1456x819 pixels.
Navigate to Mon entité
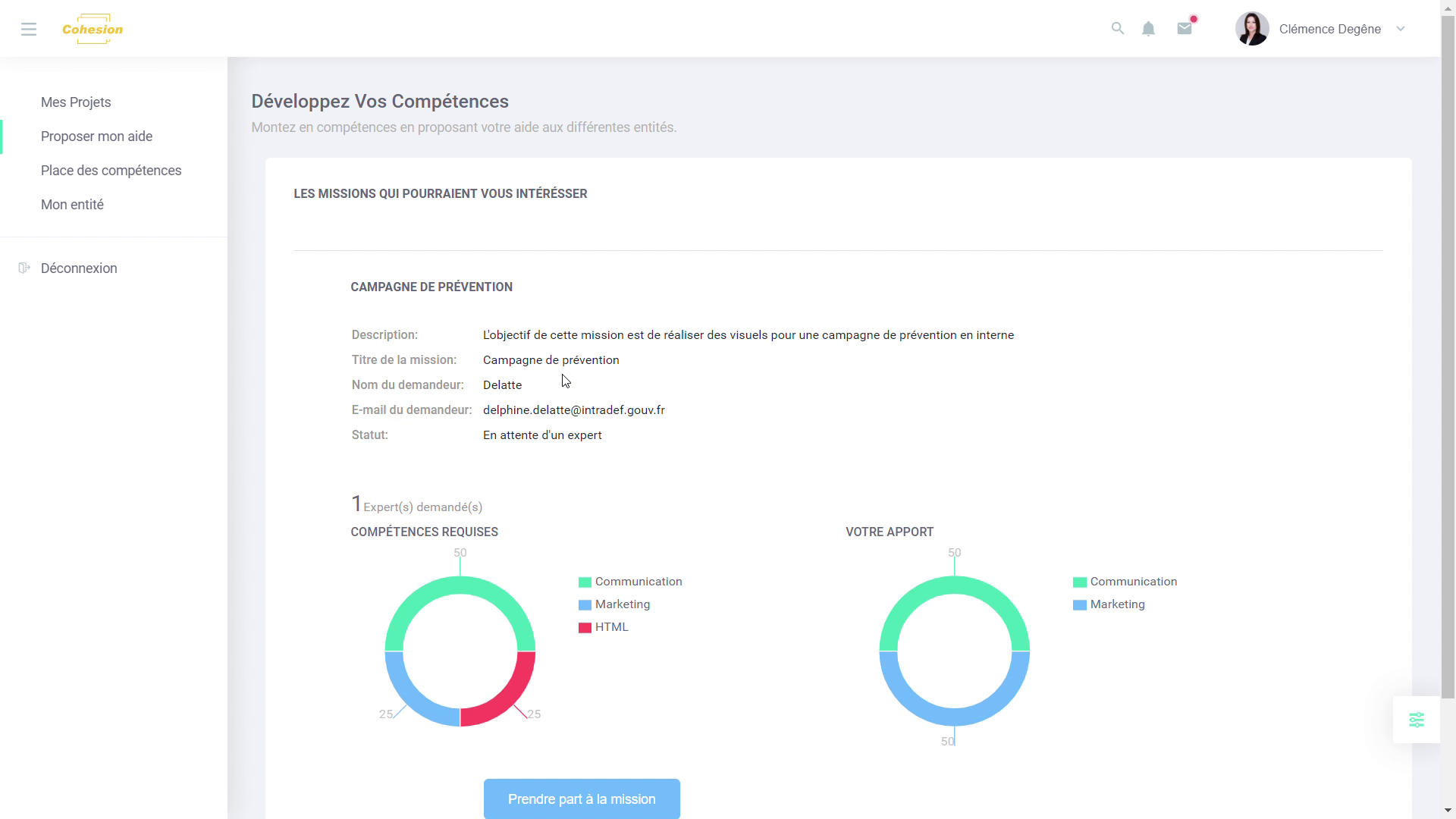click(71, 205)
